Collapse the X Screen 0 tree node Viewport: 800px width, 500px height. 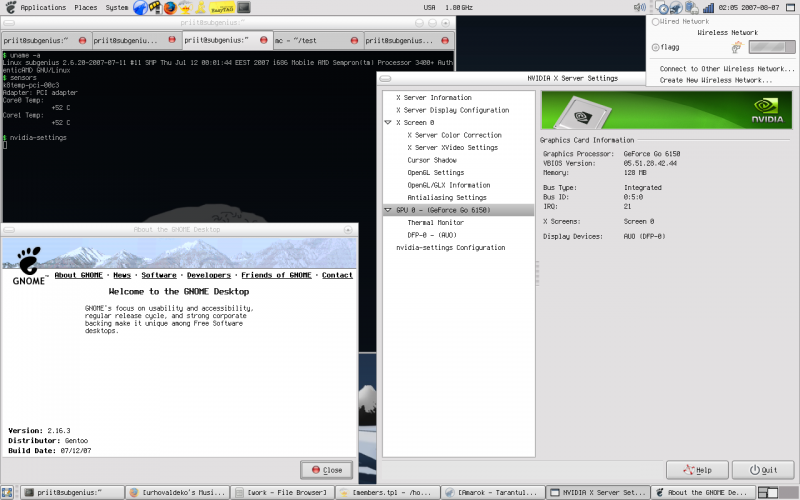point(388,122)
